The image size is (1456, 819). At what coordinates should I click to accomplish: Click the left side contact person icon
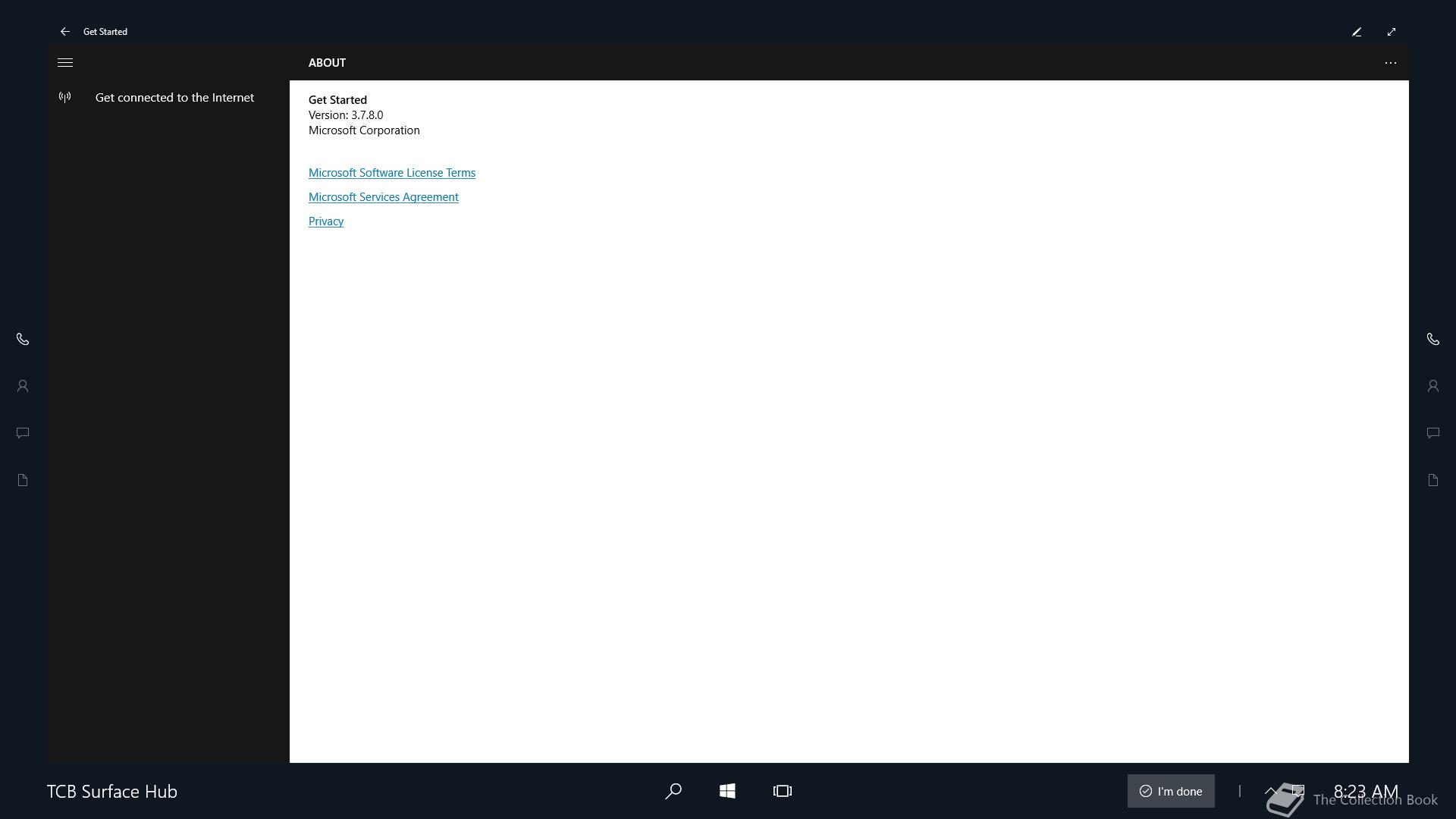tap(23, 386)
